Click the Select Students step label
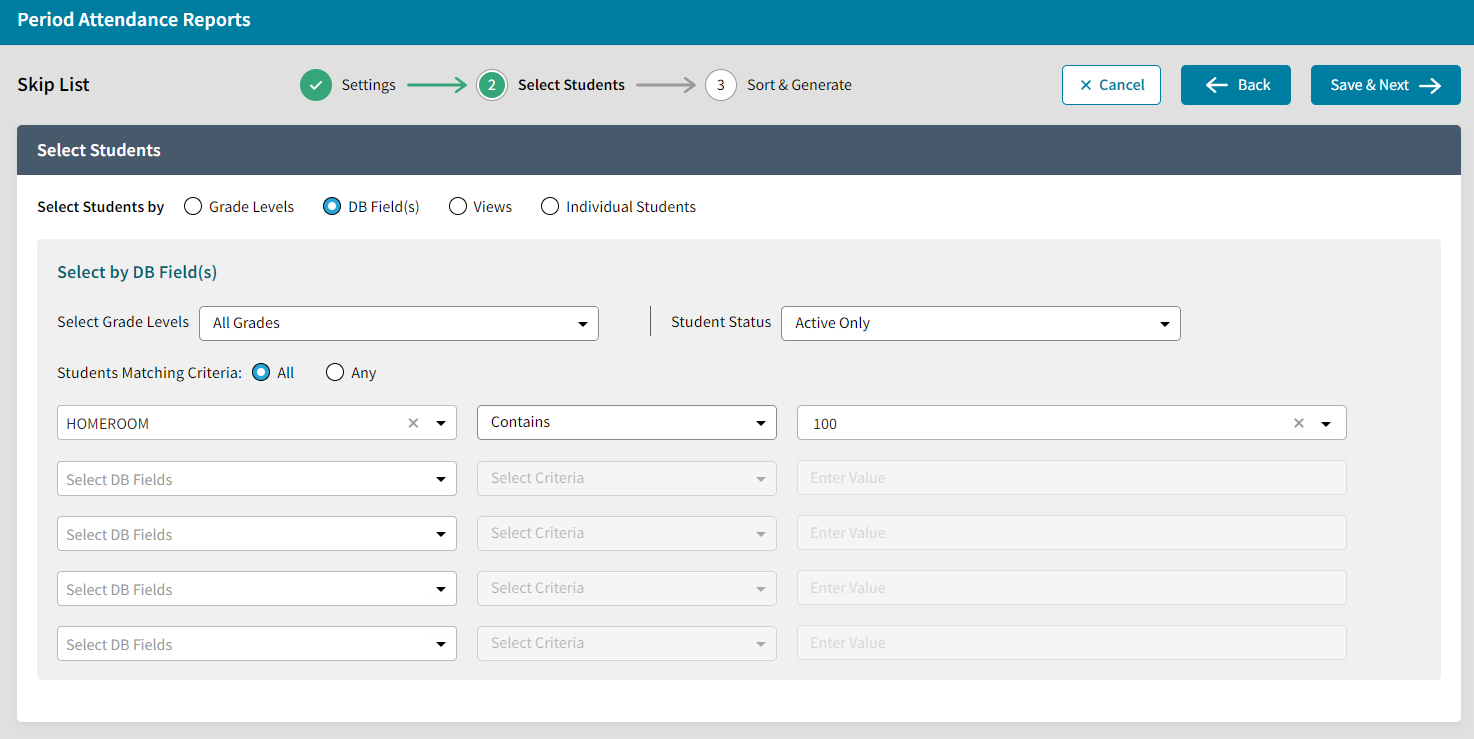Screen dimensions: 1474x739 point(571,85)
